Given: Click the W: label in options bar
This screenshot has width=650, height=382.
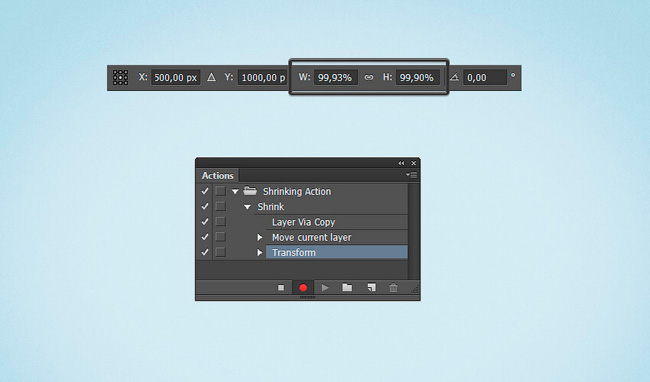Looking at the screenshot, I should [x=304, y=77].
